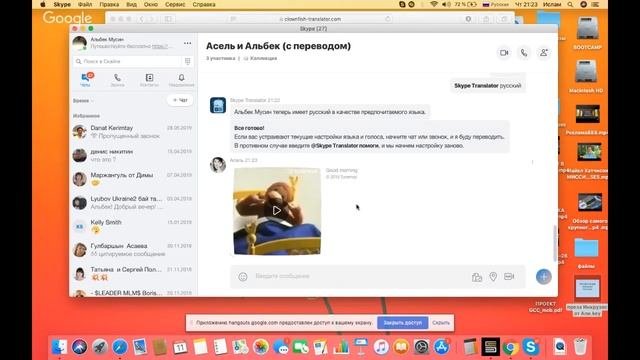Launch Siri from the dock
The width and height of the screenshot is (640, 360).
(80, 347)
